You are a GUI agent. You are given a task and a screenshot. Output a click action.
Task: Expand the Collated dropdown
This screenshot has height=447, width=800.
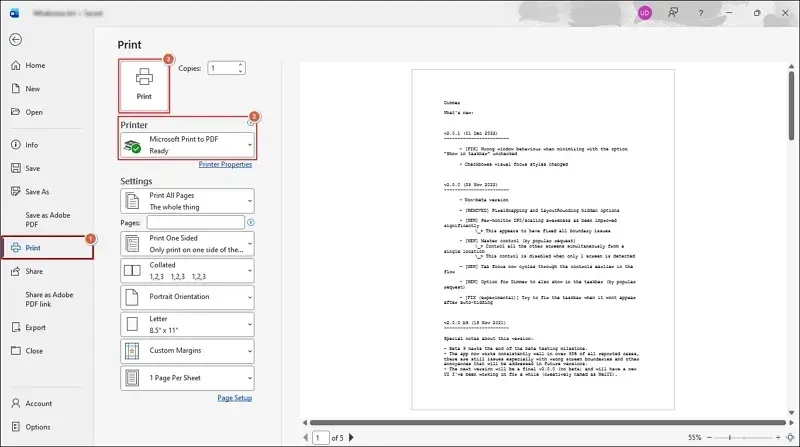(x=187, y=270)
